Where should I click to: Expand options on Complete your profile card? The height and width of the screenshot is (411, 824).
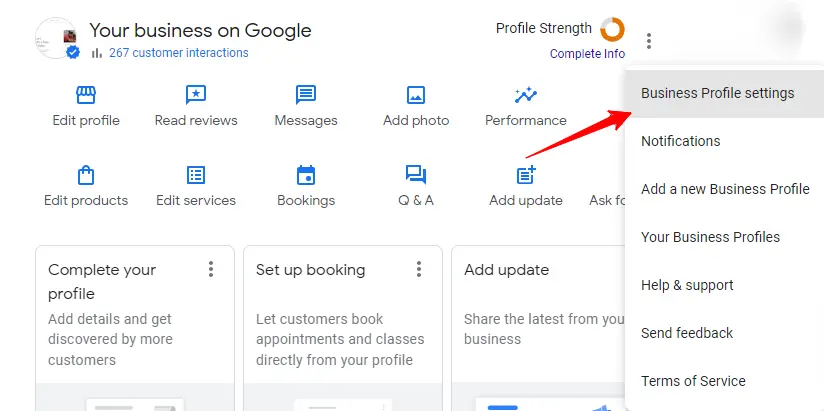[211, 269]
